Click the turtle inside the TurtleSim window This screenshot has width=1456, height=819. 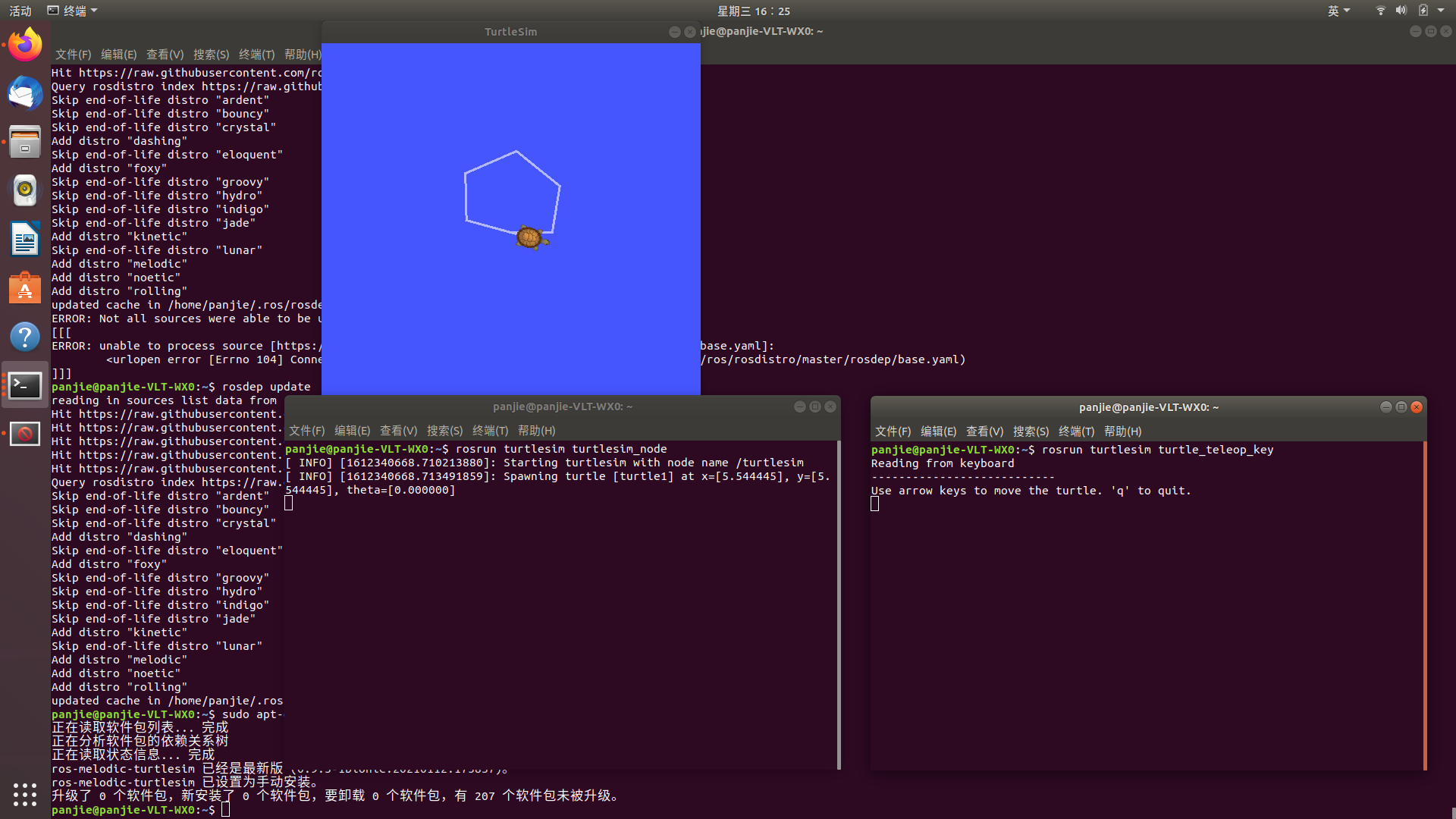pyautogui.click(x=530, y=237)
